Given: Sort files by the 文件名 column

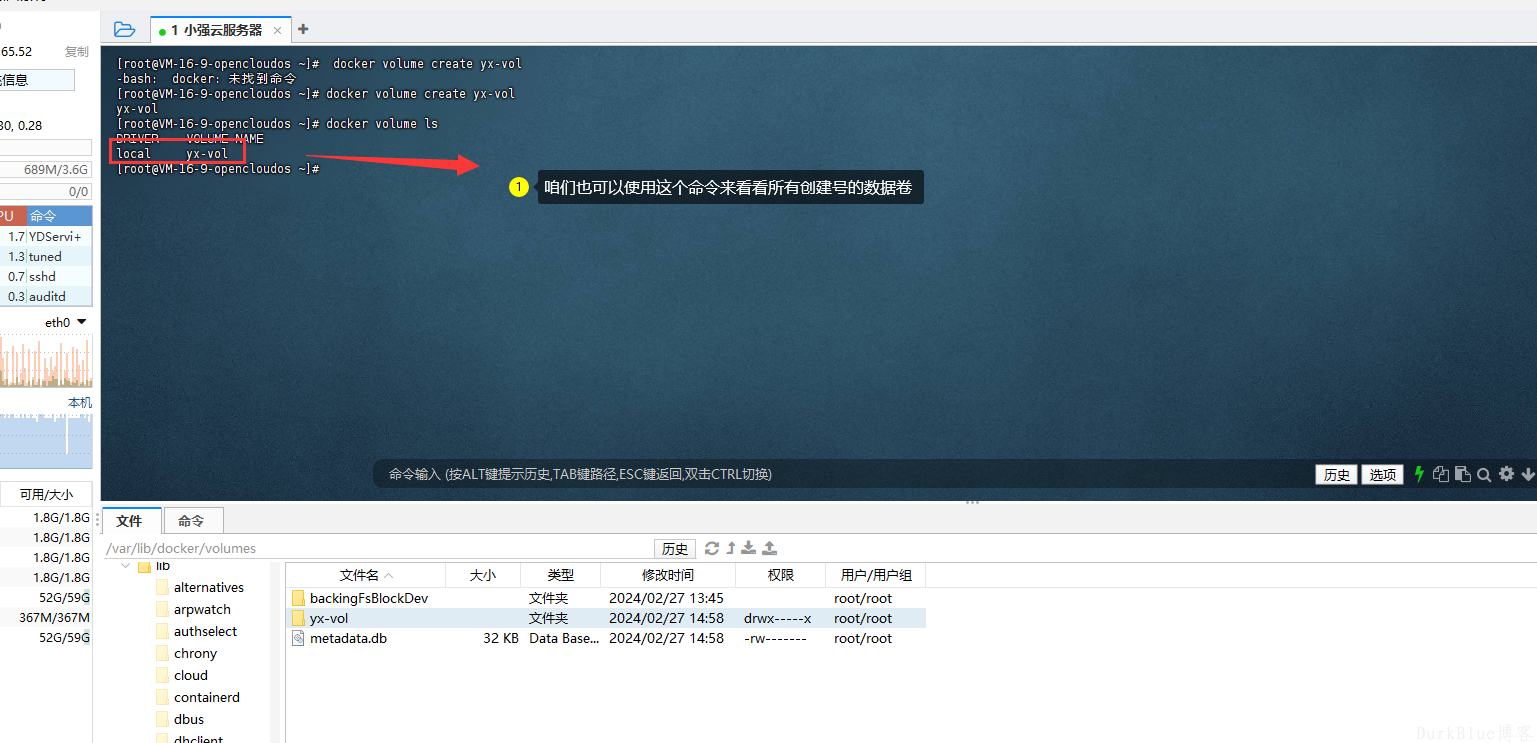Looking at the screenshot, I should coord(365,575).
